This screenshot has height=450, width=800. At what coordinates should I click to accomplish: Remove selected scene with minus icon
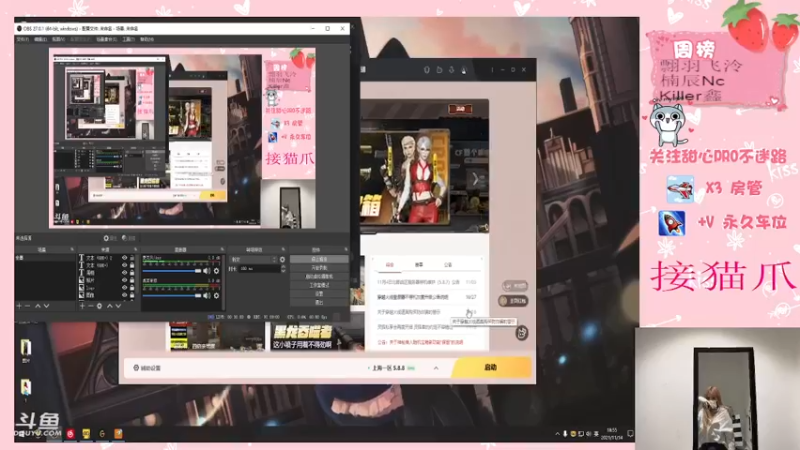[28, 306]
